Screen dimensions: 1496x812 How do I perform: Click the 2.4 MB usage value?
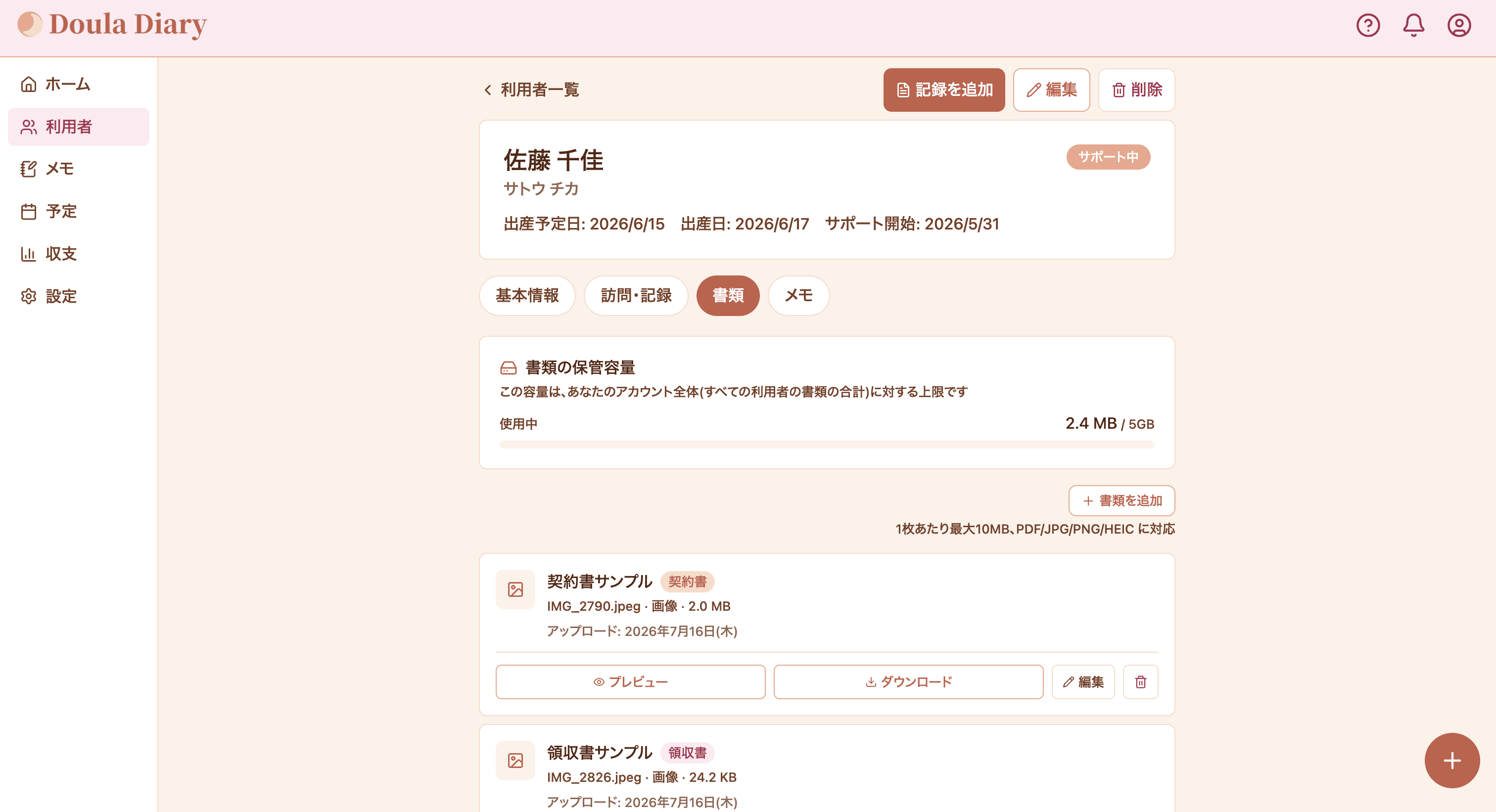[1091, 424]
